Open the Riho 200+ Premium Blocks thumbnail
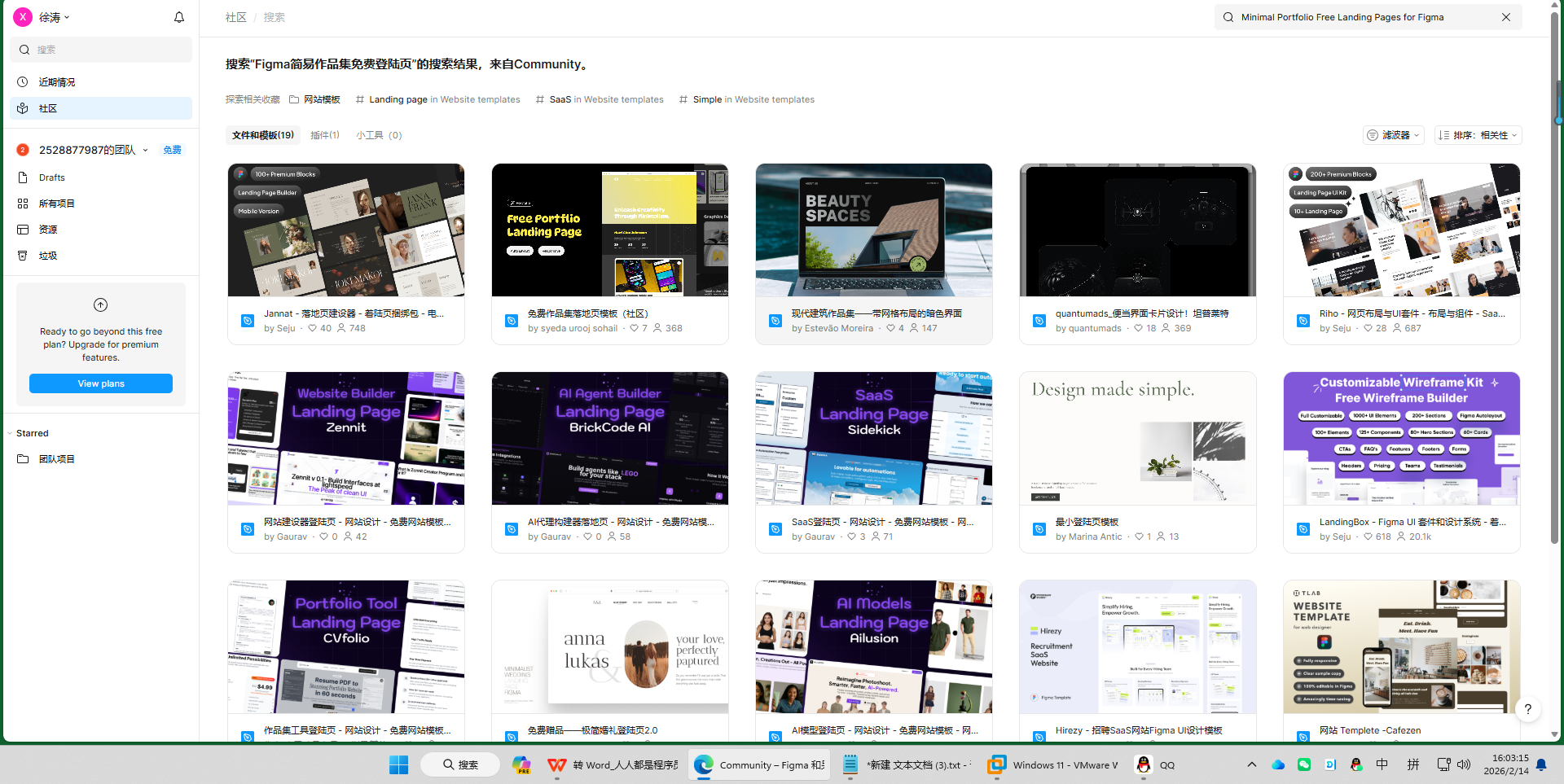Screen dimensions: 1564x784 tap(1402, 230)
